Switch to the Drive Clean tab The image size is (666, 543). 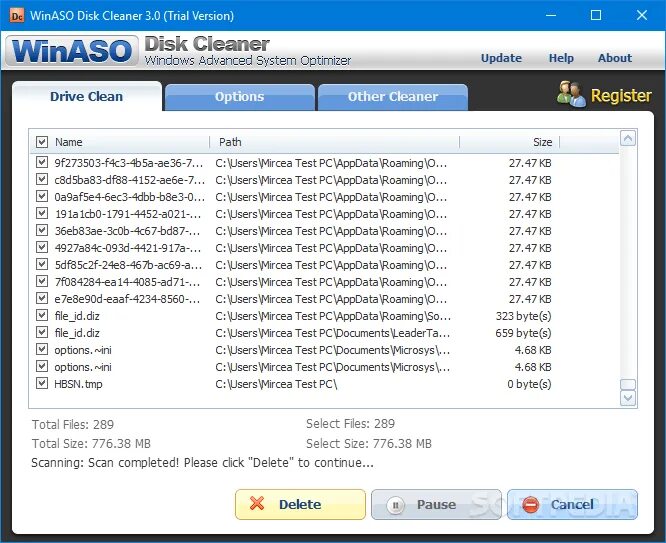point(87,96)
